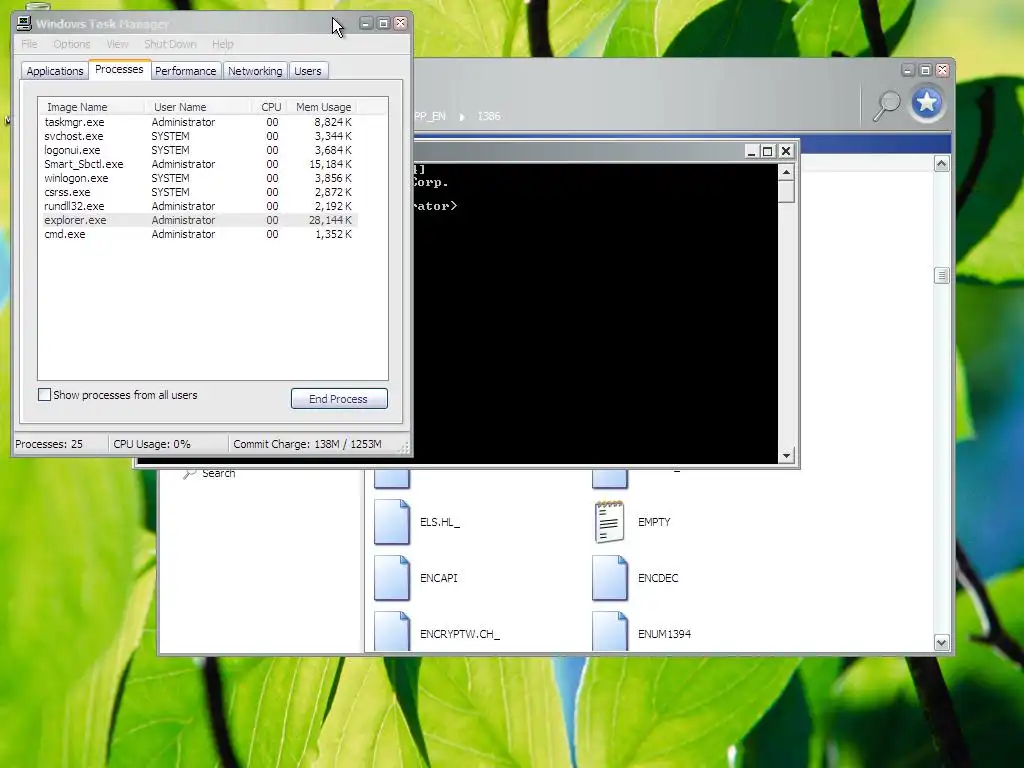This screenshot has width=1024, height=768.
Task: Click the command prompt scroll up arrow
Action: point(786,172)
